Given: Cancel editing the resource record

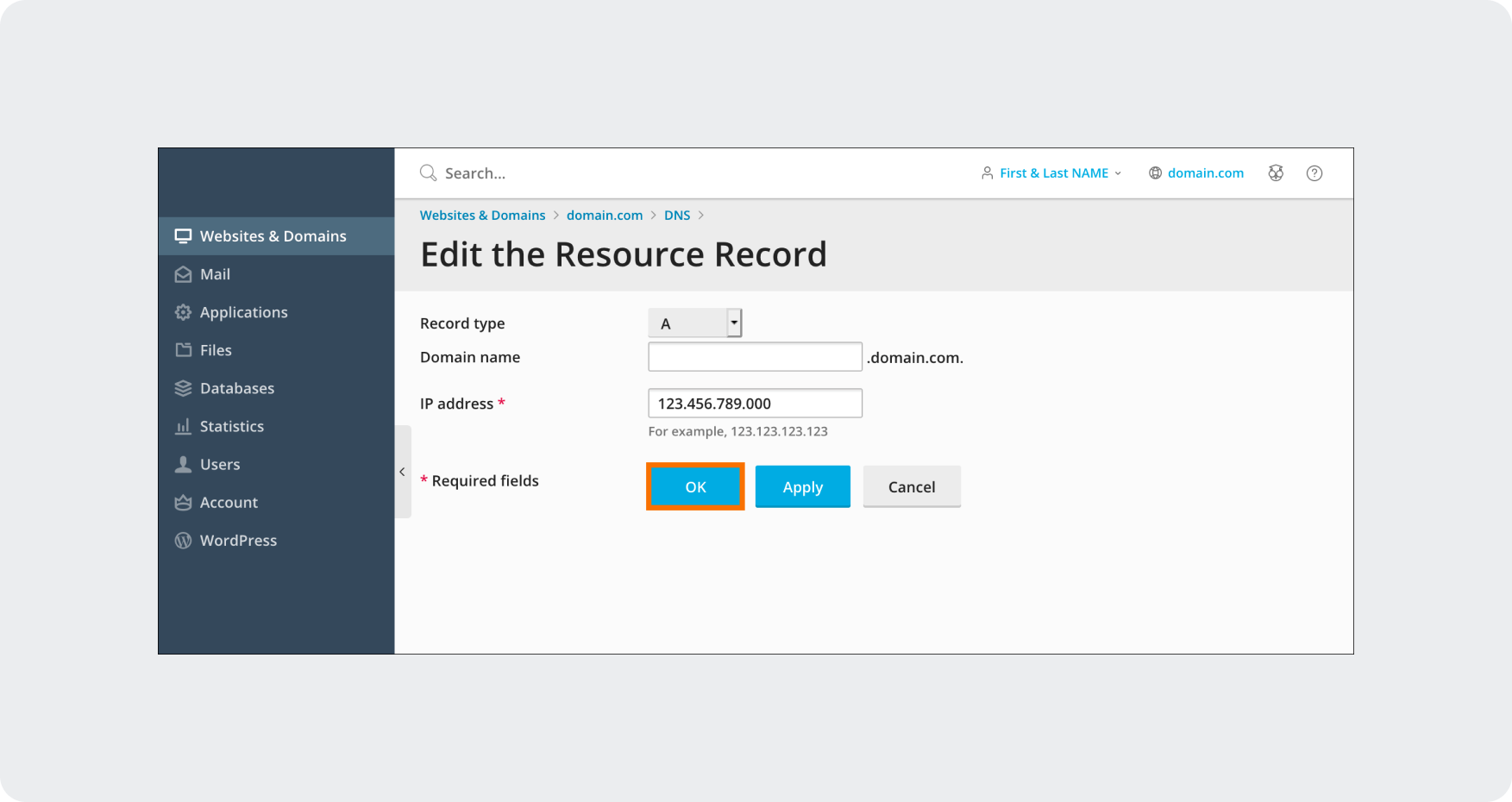Looking at the screenshot, I should 911,487.
